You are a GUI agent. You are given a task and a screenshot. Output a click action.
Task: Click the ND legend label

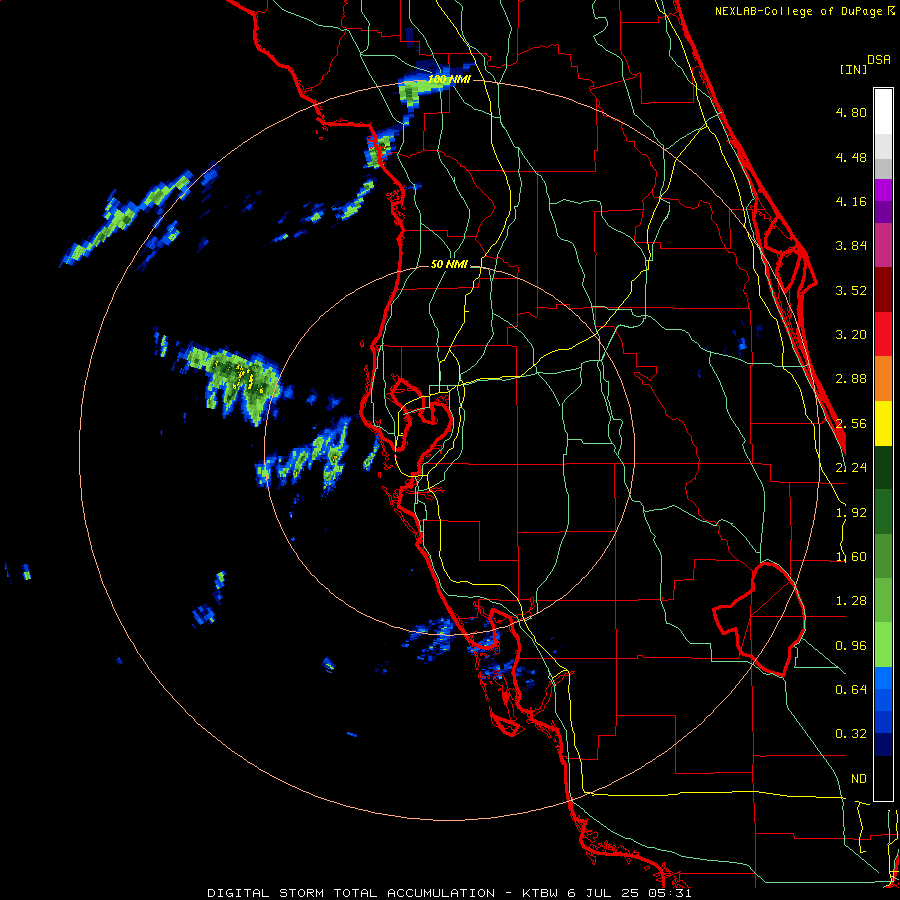point(859,779)
